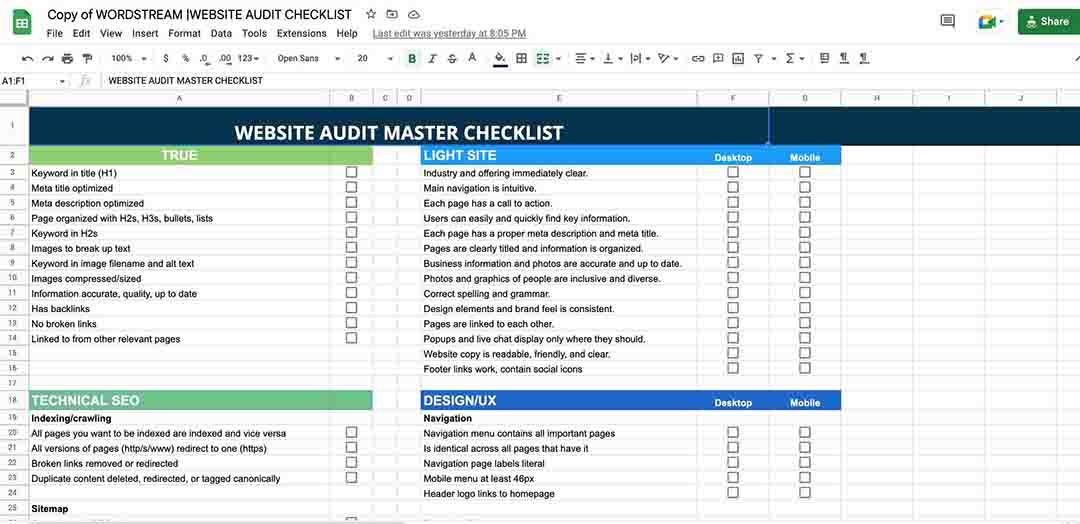Viewport: 1080px width, 524px height.
Task: Check Desktop box for 'Main navigation is intuitive'
Action: (x=733, y=187)
